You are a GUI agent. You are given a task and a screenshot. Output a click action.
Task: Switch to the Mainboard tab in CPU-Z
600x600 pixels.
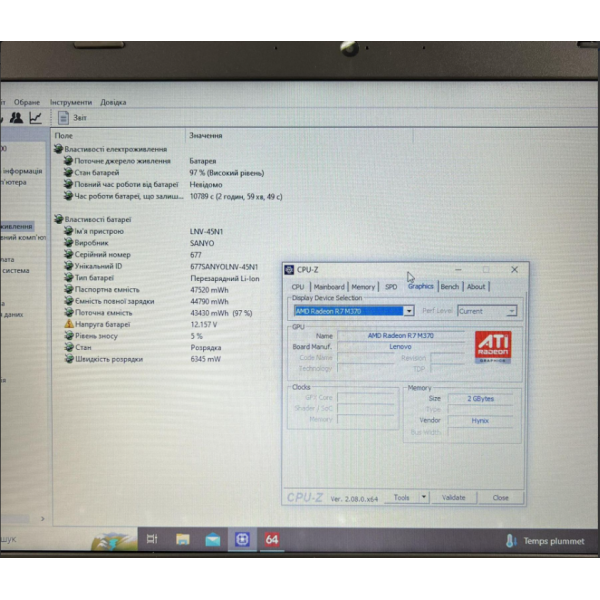(329, 287)
